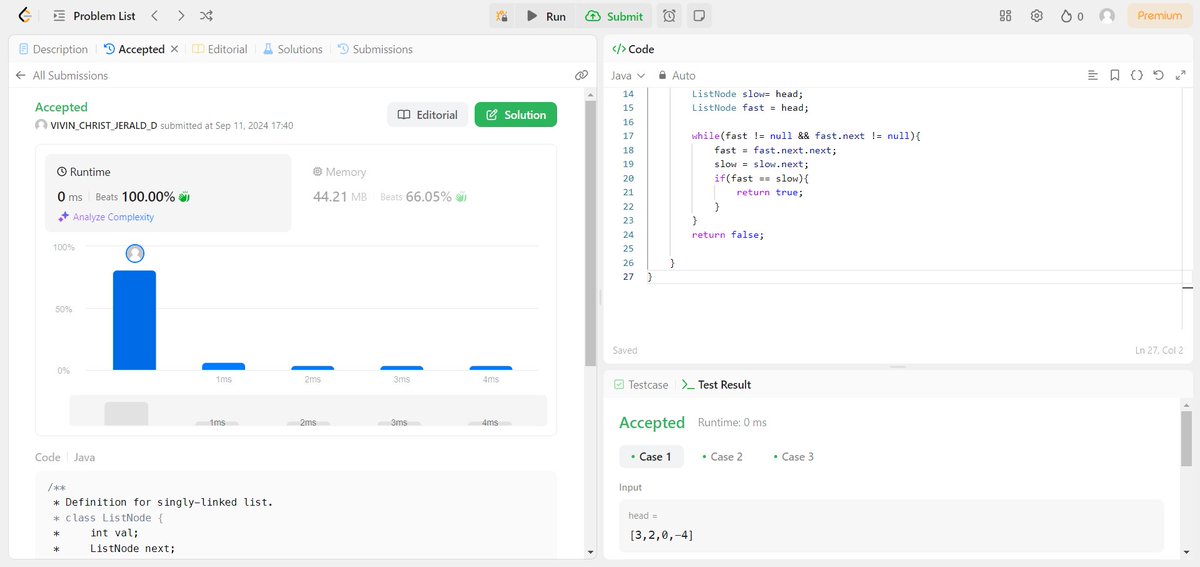Click the avatar marker above the bar
This screenshot has height=567, width=1200.
[x=135, y=254]
